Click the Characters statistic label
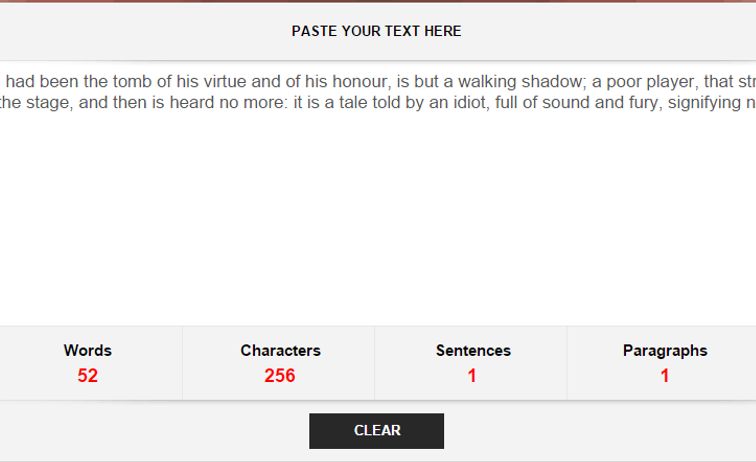This screenshot has height=462, width=756. (280, 351)
